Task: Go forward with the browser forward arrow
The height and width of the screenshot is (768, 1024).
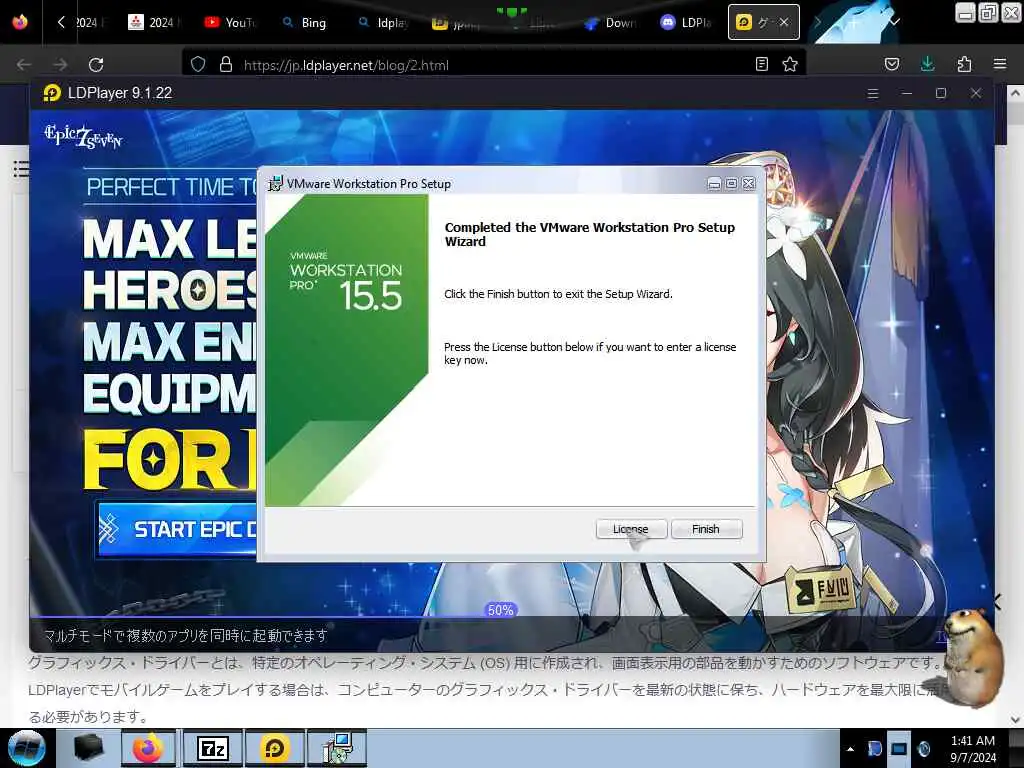Action: 60,65
